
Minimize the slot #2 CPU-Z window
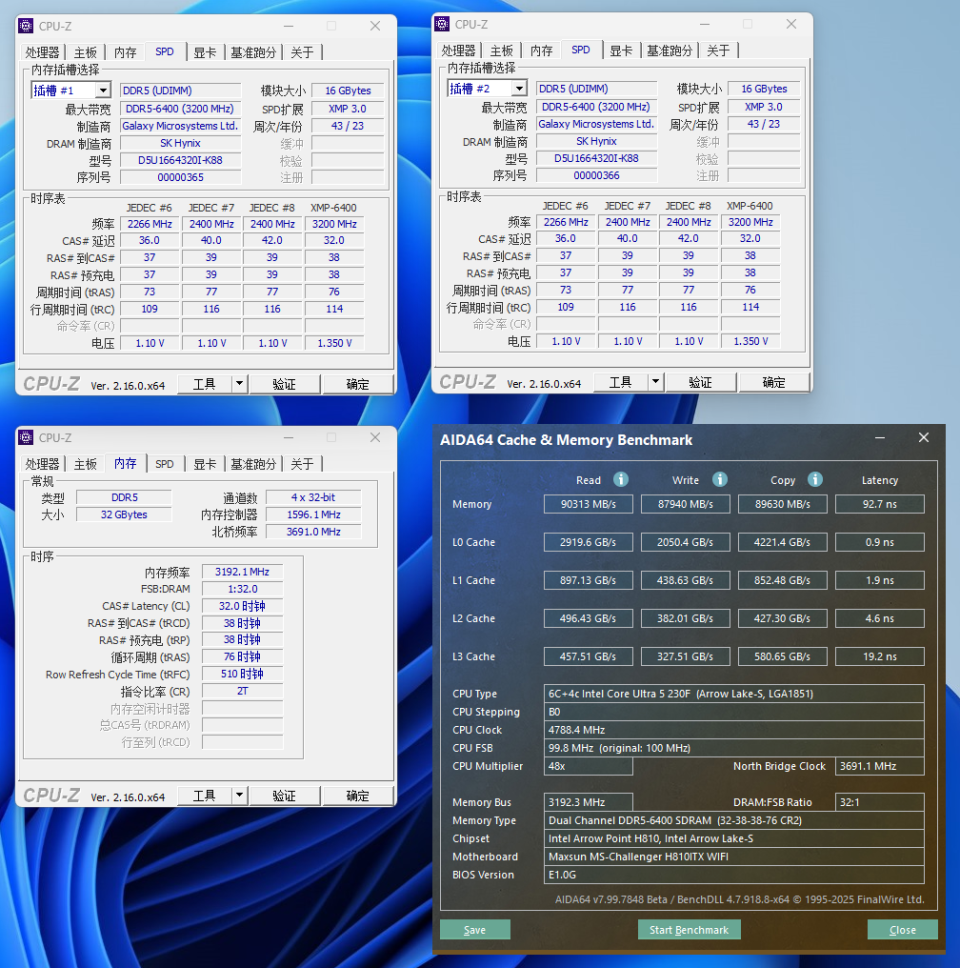coord(704,24)
